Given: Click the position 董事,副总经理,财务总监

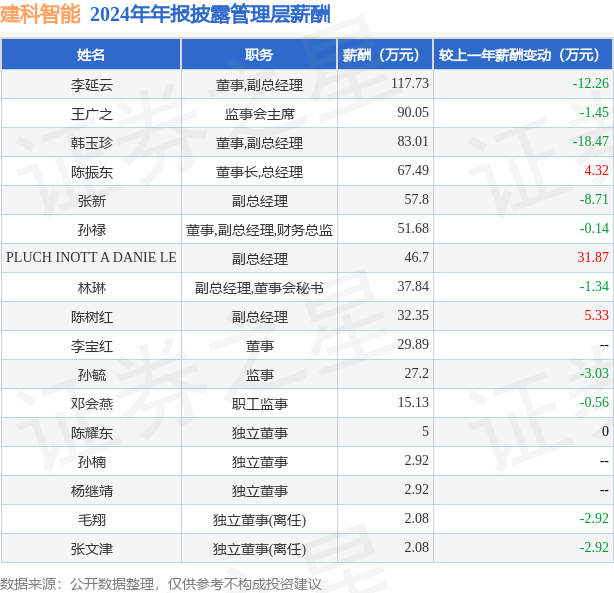Looking at the screenshot, I should pyautogui.click(x=259, y=230).
